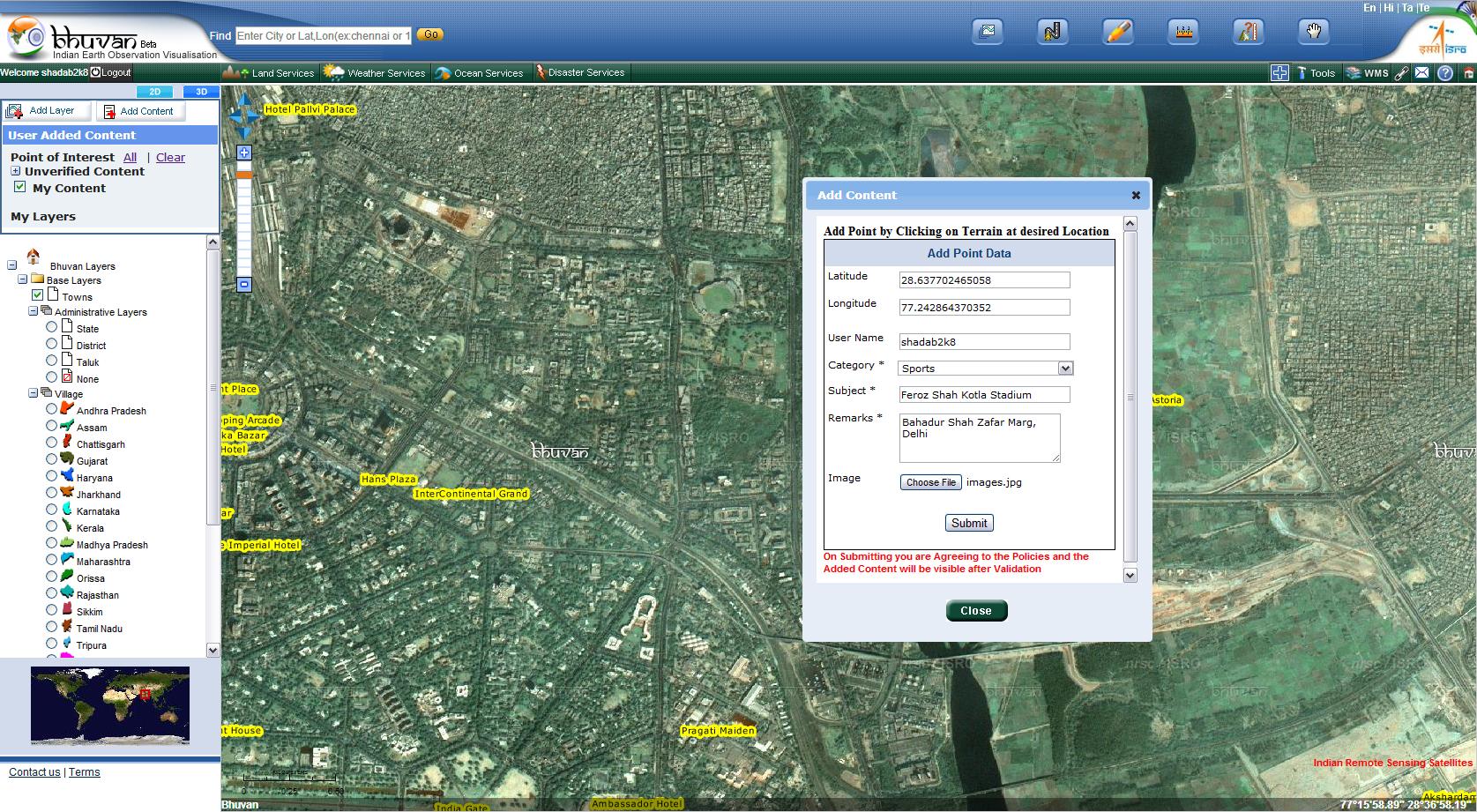This screenshot has height=812, width=1477.
Task: Click layer tree scrollbar down arrow
Action: pyautogui.click(x=213, y=650)
